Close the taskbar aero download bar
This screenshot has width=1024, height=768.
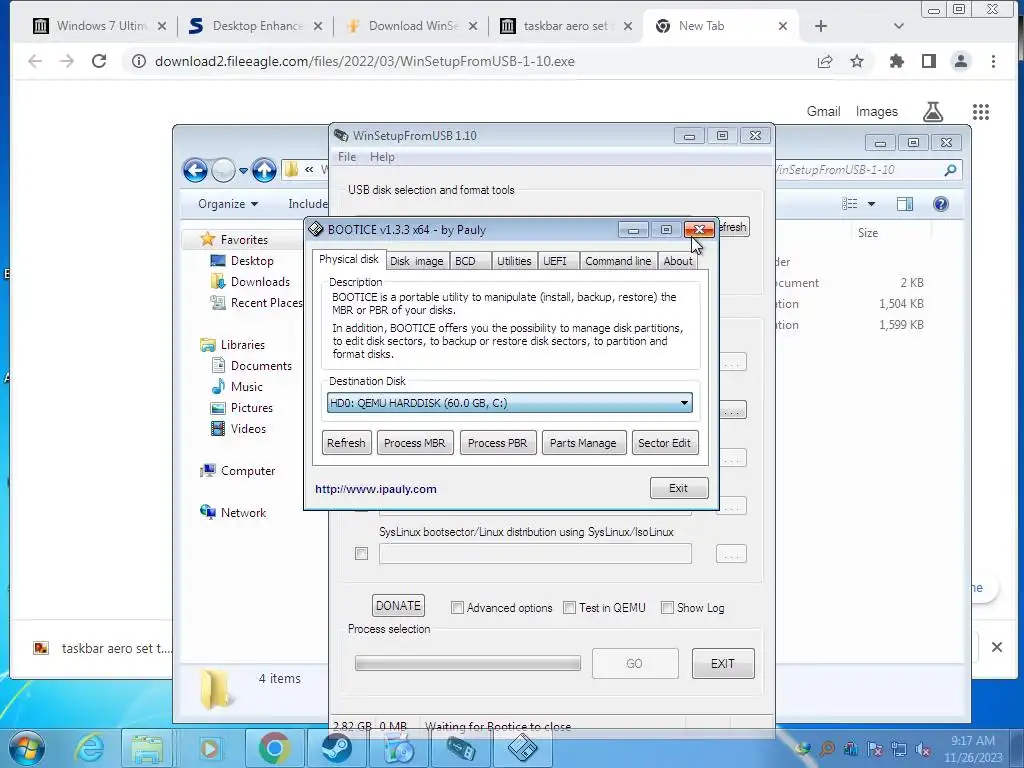[x=997, y=647]
